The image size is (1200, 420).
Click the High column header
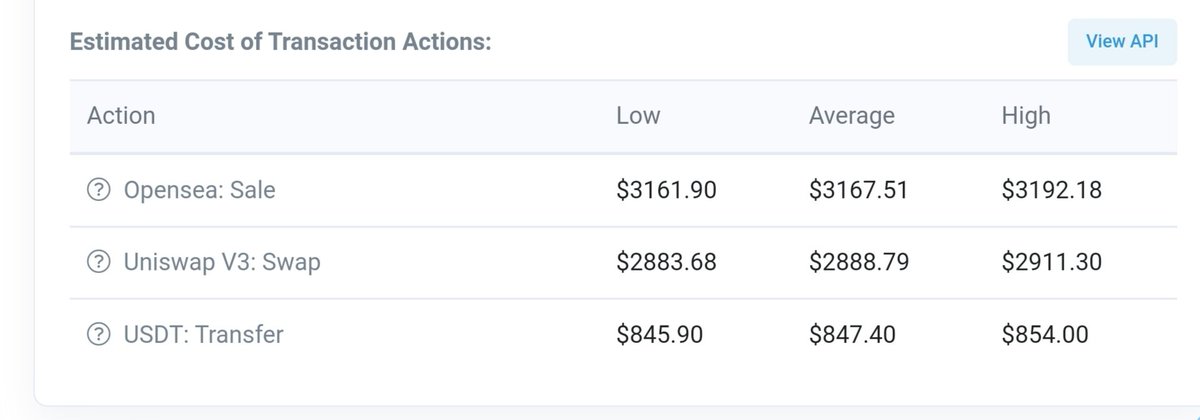[x=1025, y=116]
